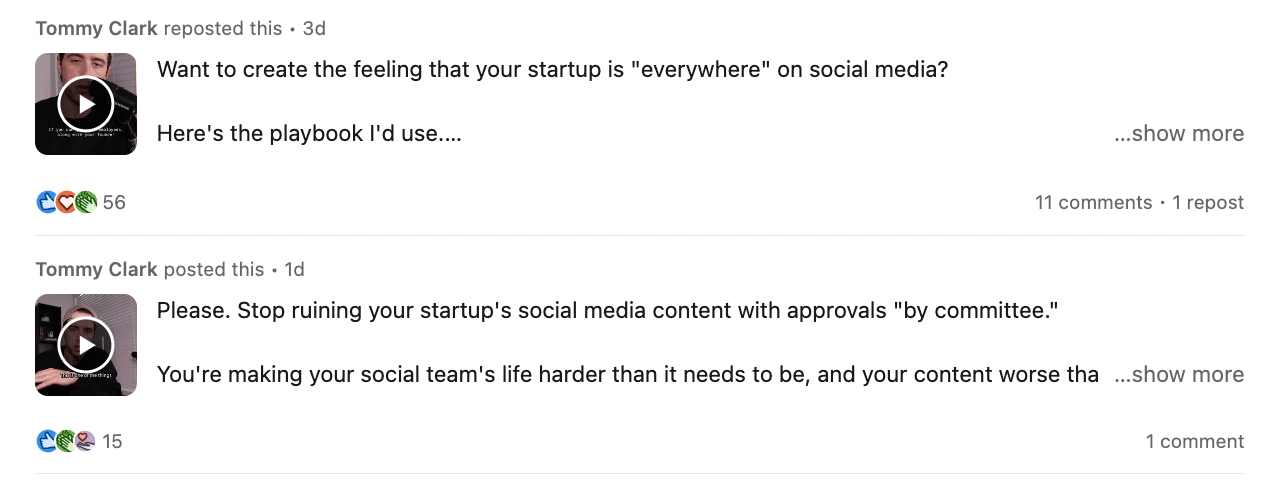This screenshot has width=1270, height=482.
Task: Play the "by committee" post video
Action: tap(86, 345)
